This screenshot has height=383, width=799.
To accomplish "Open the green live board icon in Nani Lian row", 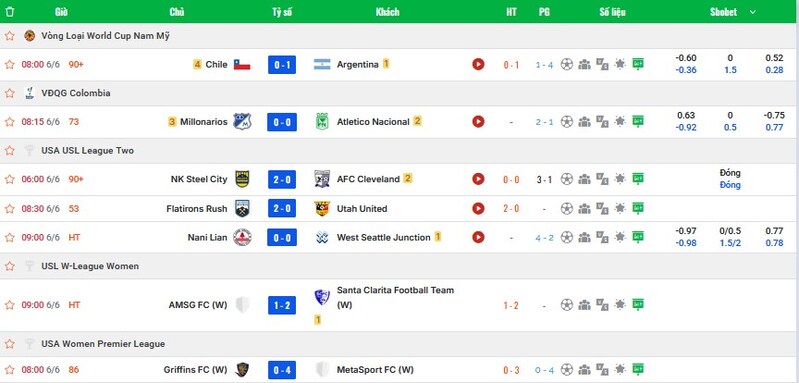I will pyautogui.click(x=637, y=237).
